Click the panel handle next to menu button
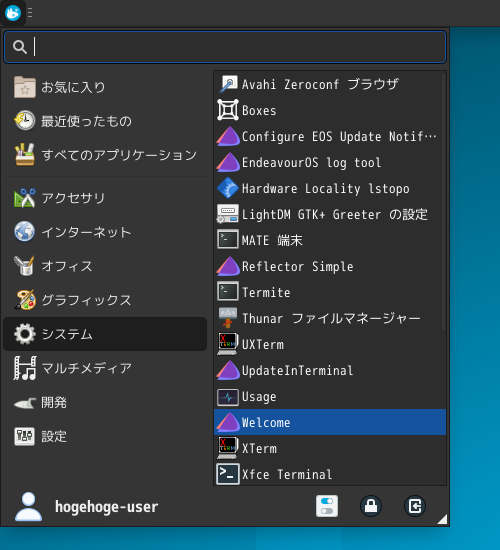This screenshot has width=500, height=550. click(x=30, y=13)
